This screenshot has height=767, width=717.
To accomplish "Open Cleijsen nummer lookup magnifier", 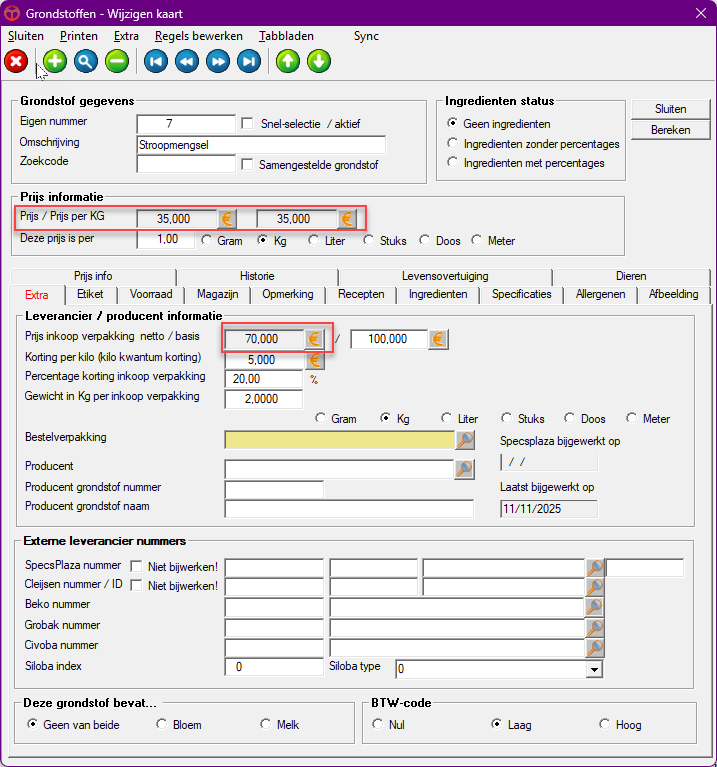I will (x=595, y=586).
